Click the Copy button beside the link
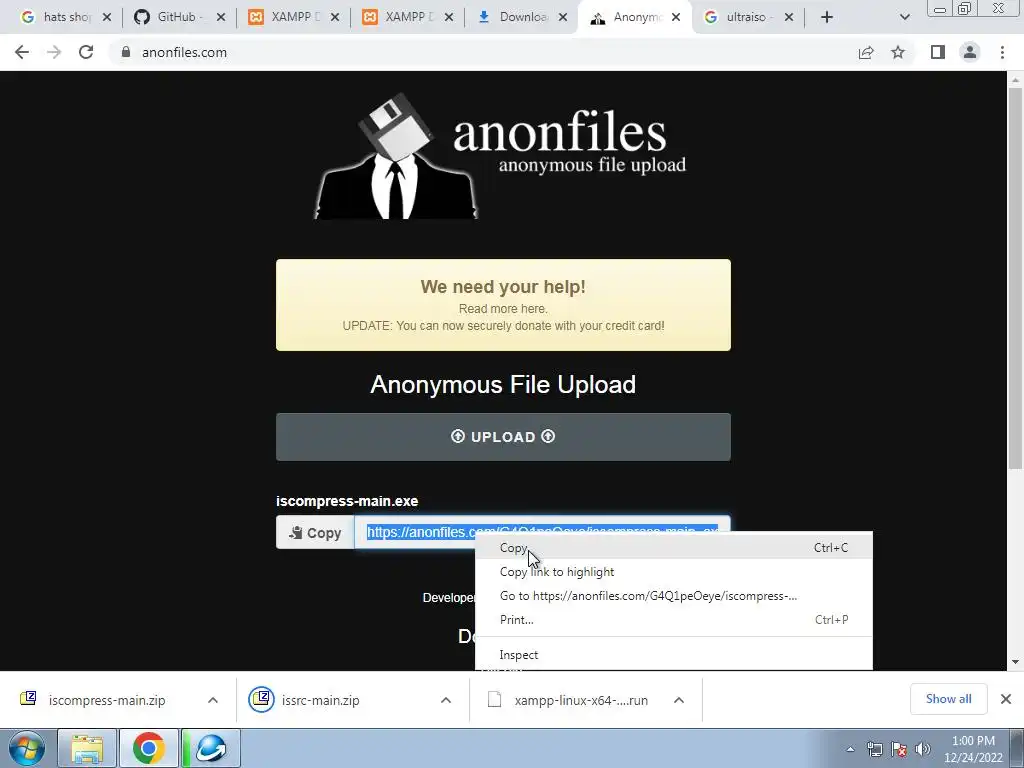This screenshot has width=1024, height=768. tap(315, 533)
